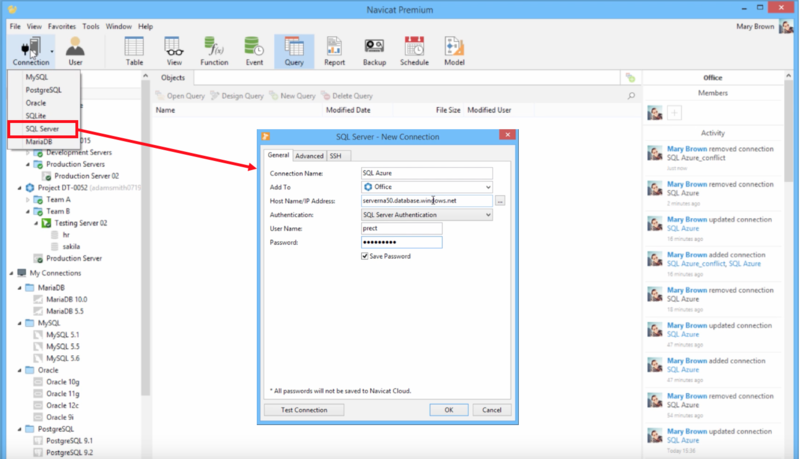
Task: Expand the Team A group
Action: [x=28, y=199]
